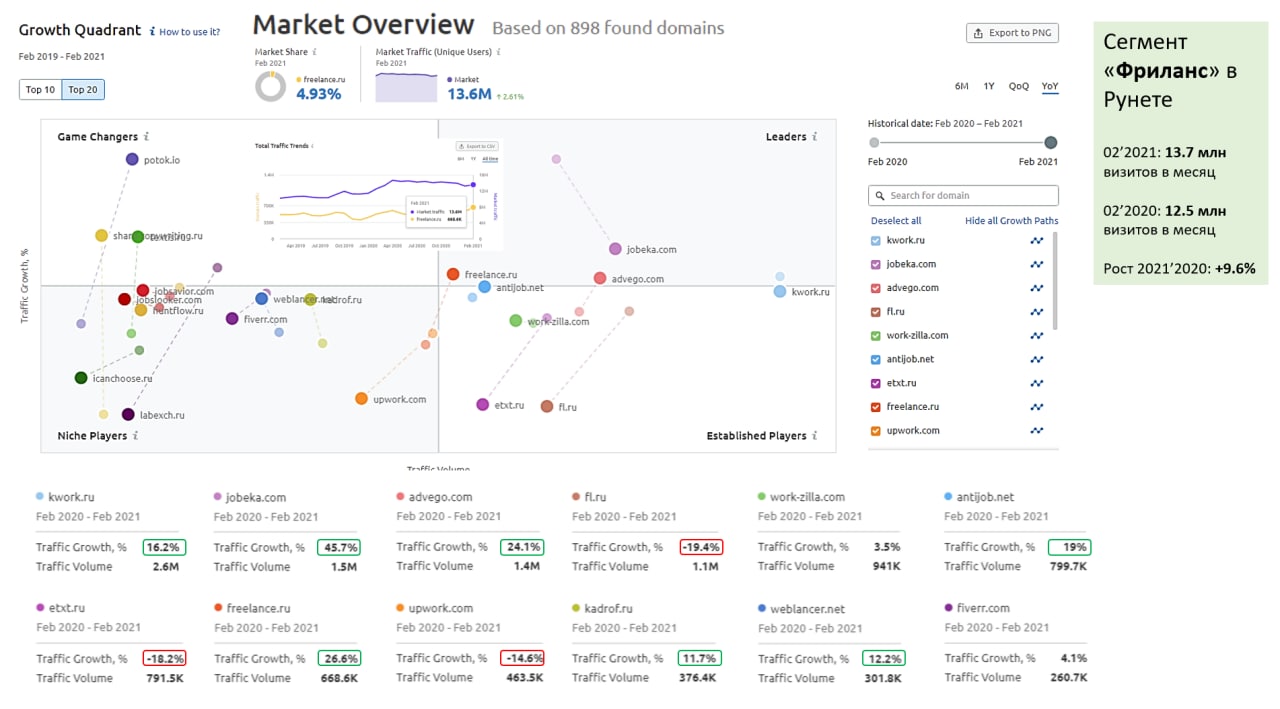Viewport: 1280px width, 709px height.
Task: Uncheck the kwork.ru domain checkbox
Action: 876,241
